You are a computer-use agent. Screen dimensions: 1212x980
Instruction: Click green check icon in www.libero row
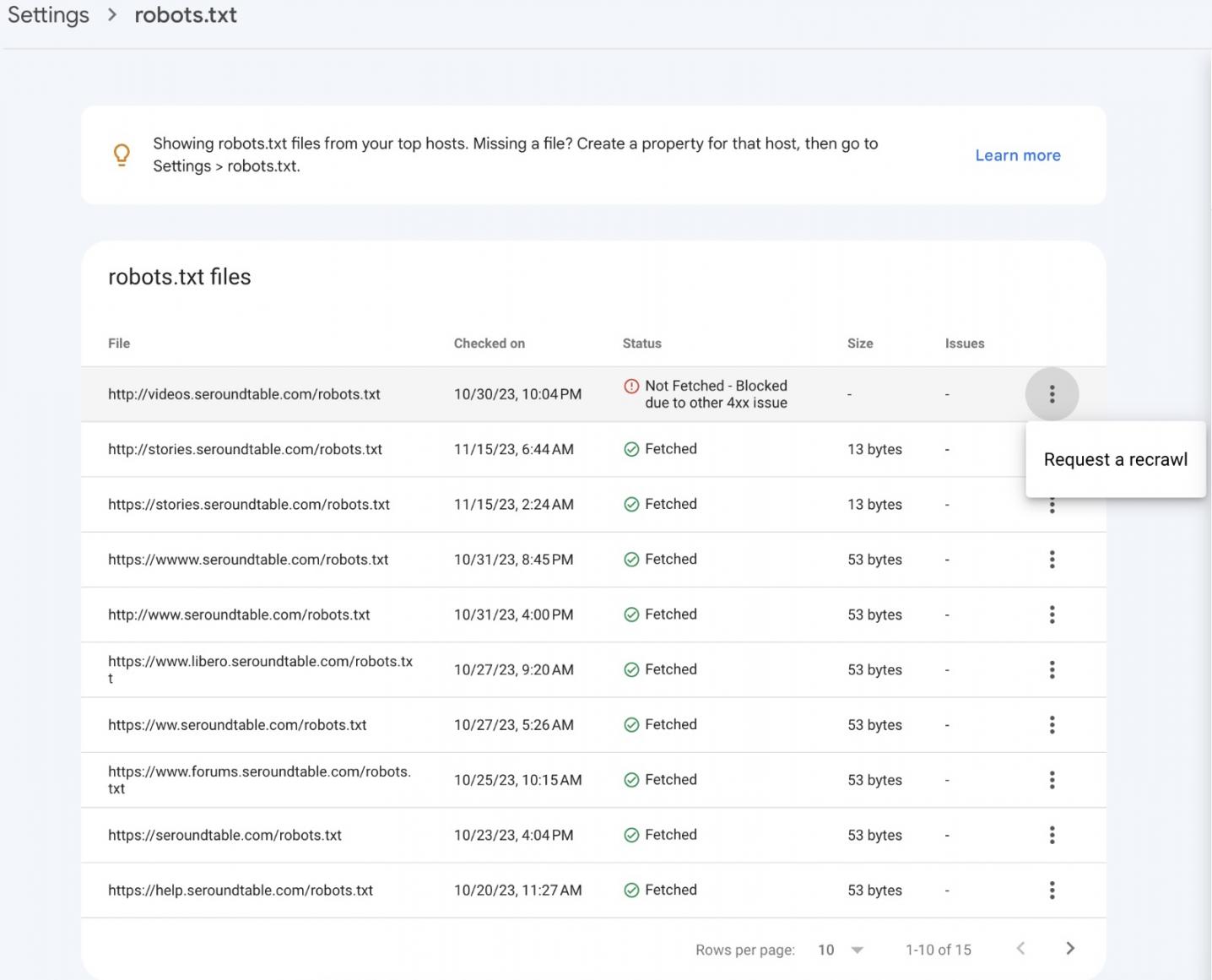[x=631, y=669]
